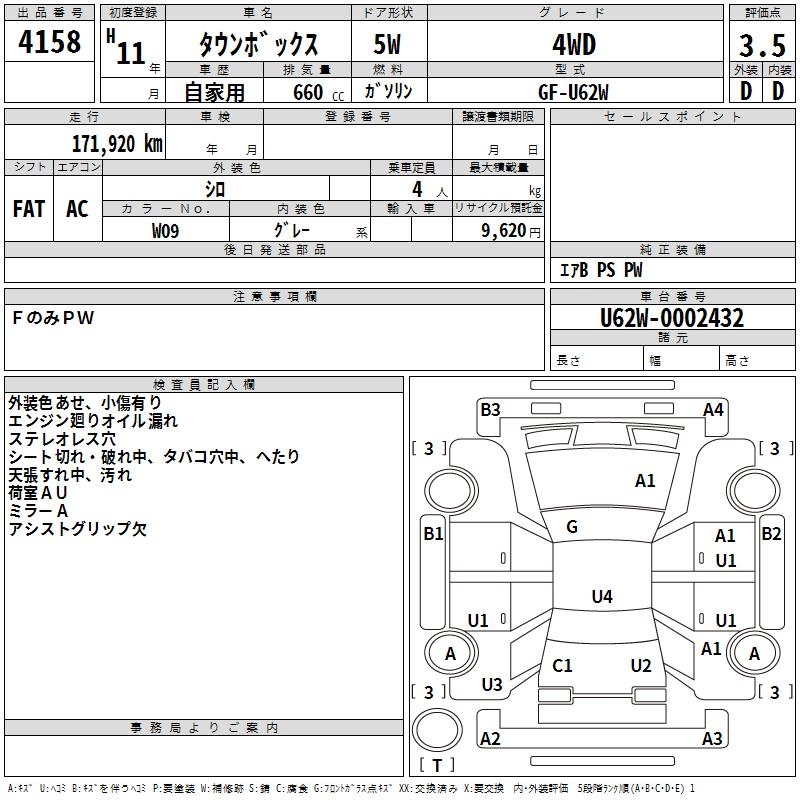Image resolution: width=800 pixels, height=800 pixels.
Task: Click the 純正装備 header
Action: [x=672, y=250]
